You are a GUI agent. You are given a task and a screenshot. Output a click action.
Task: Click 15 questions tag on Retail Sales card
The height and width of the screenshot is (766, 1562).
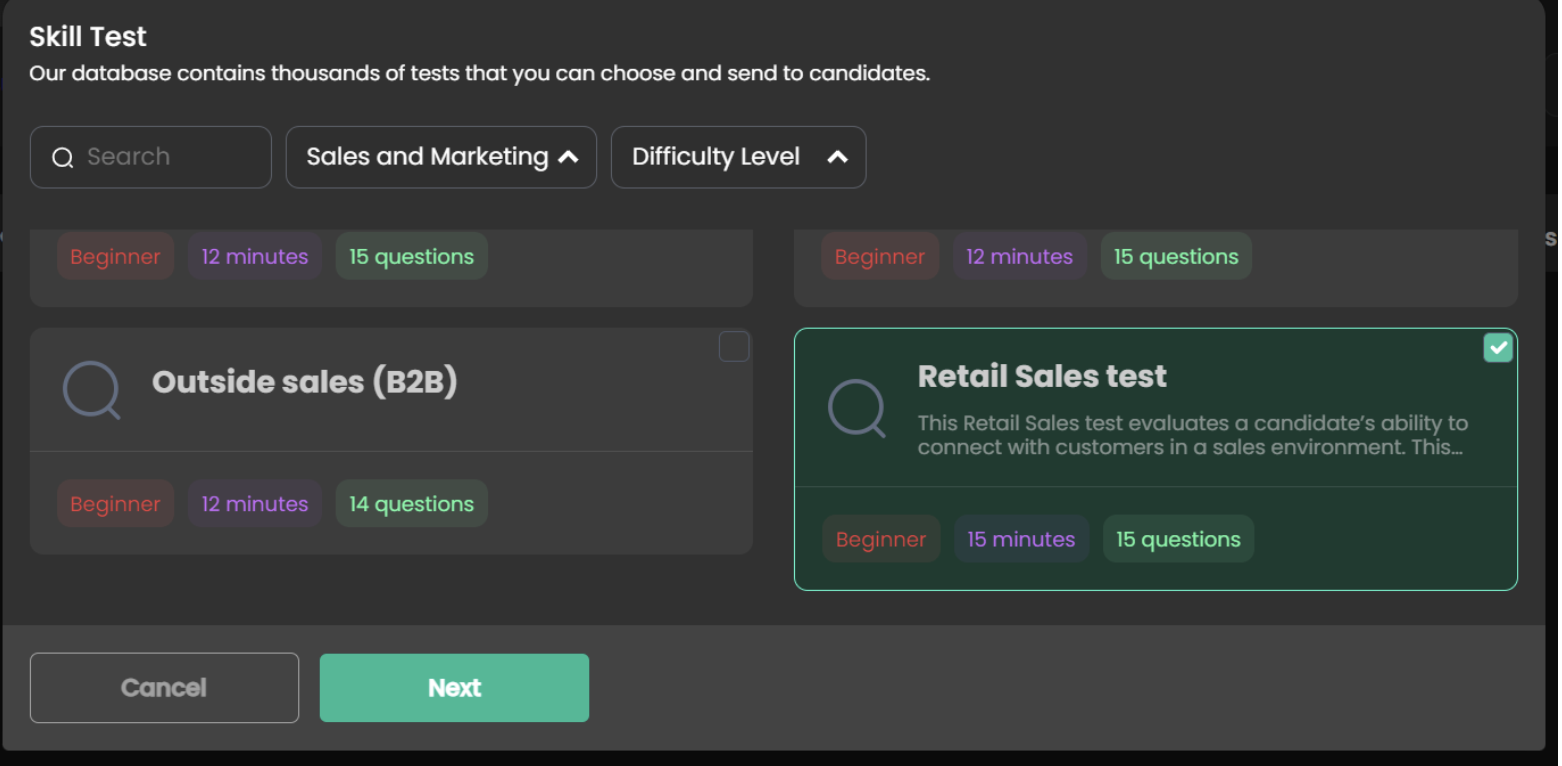pos(1178,539)
